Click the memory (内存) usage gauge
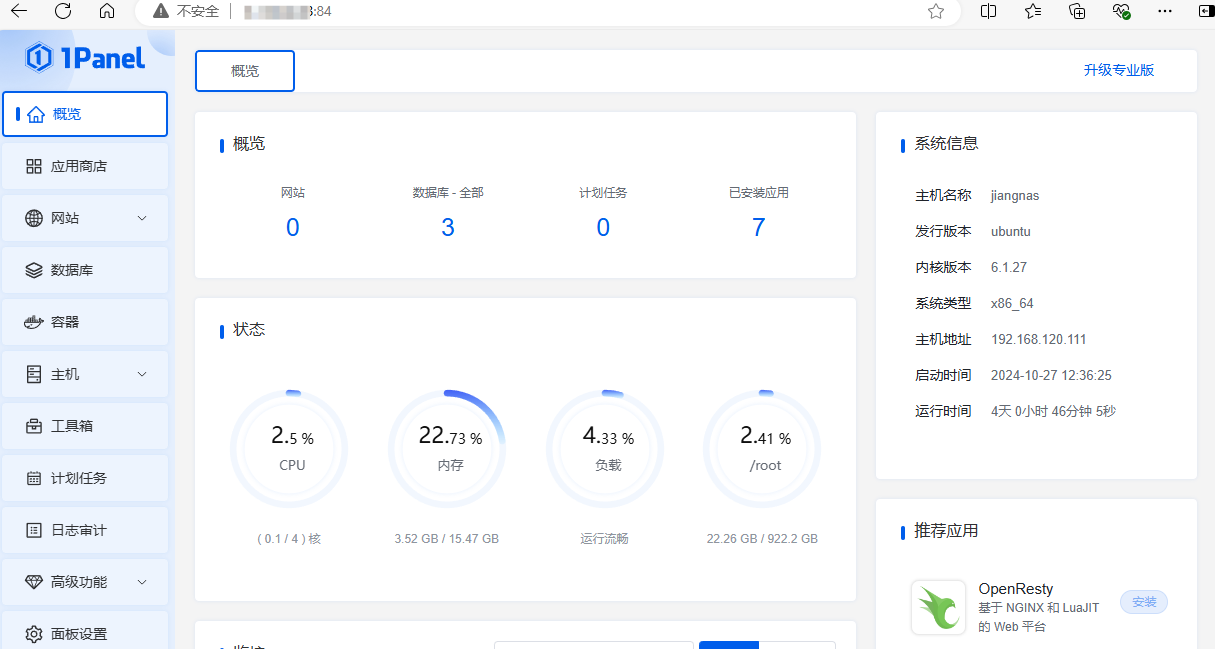This screenshot has width=1215, height=649. [x=447, y=448]
